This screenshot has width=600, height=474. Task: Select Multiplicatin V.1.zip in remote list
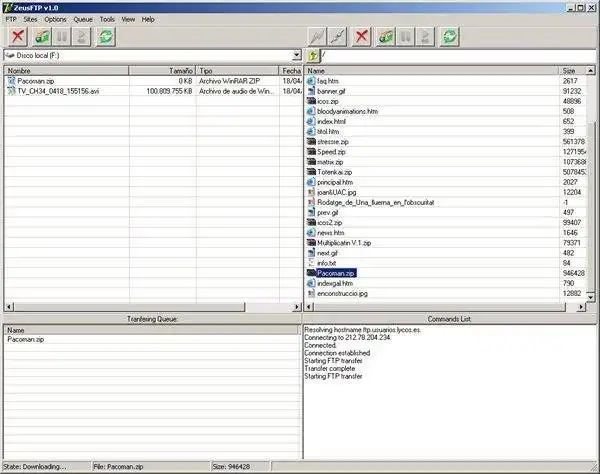pos(344,243)
